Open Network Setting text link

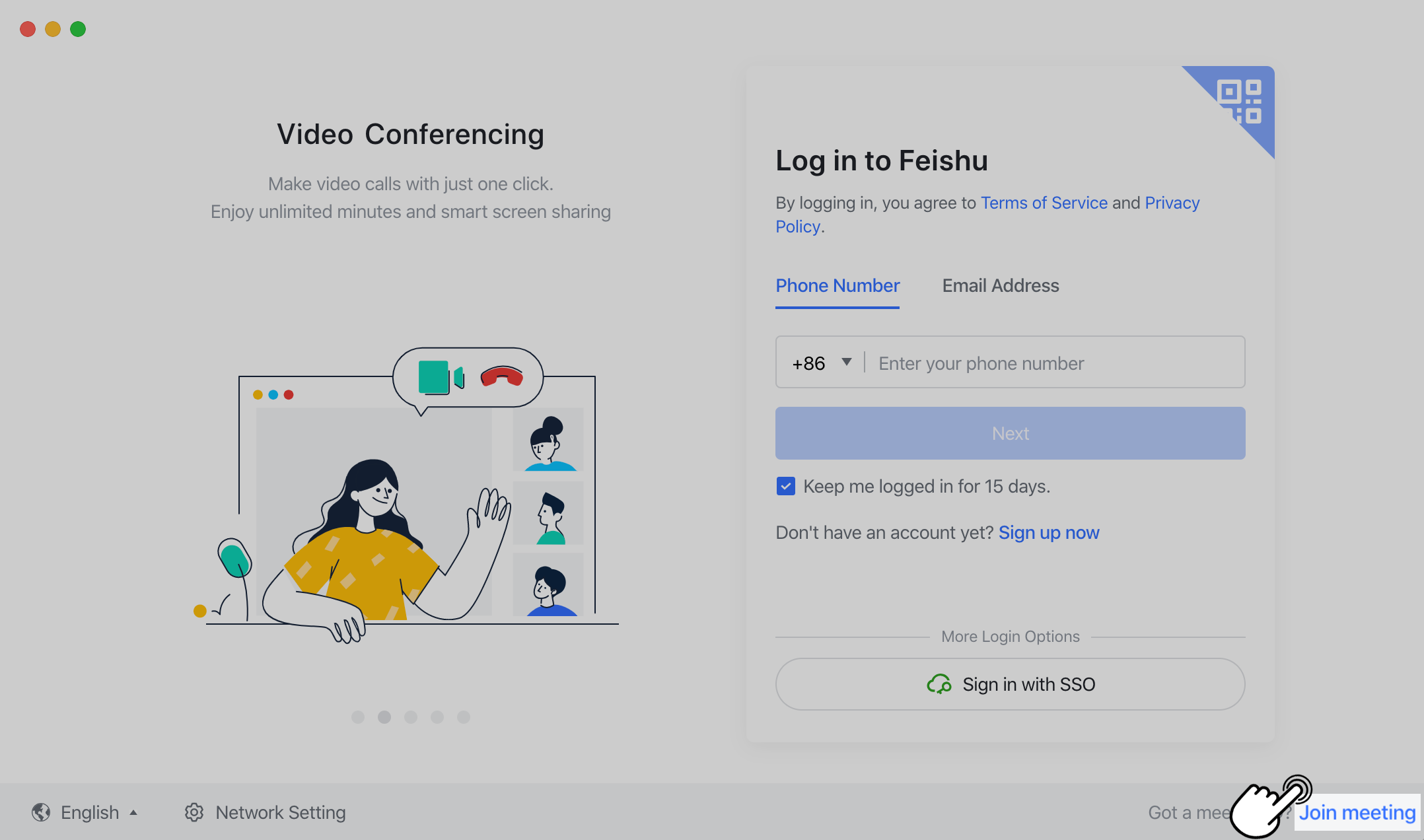[281, 812]
